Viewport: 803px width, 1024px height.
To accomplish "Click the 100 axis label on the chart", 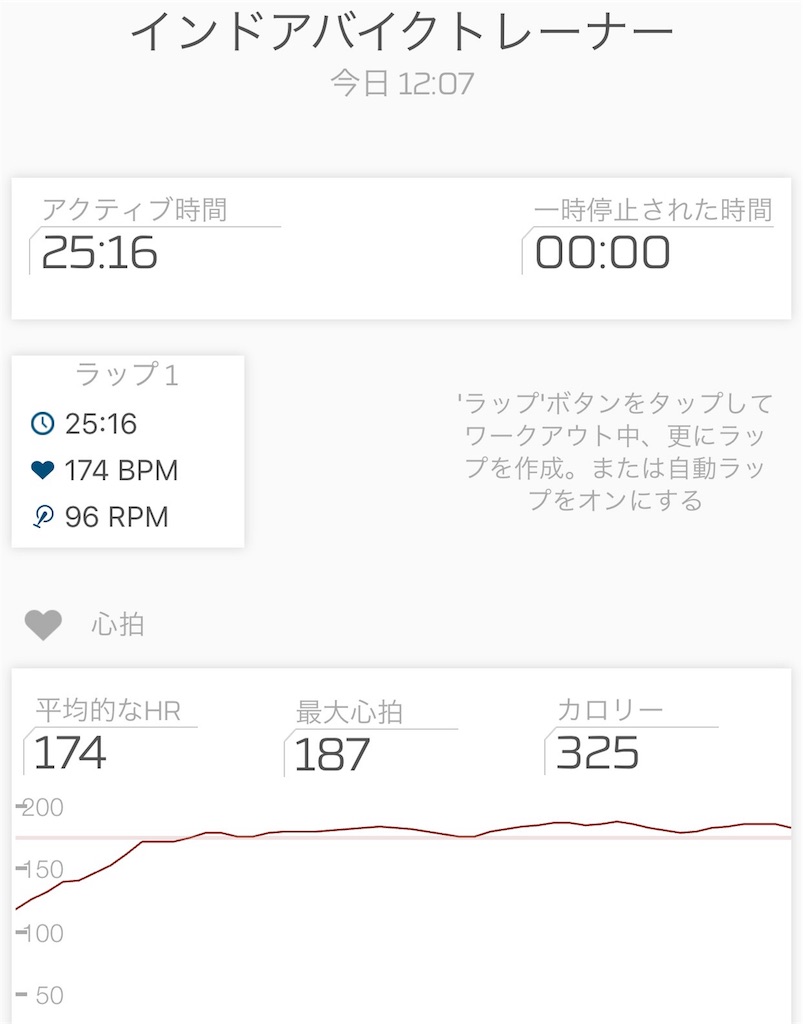I will (42, 933).
